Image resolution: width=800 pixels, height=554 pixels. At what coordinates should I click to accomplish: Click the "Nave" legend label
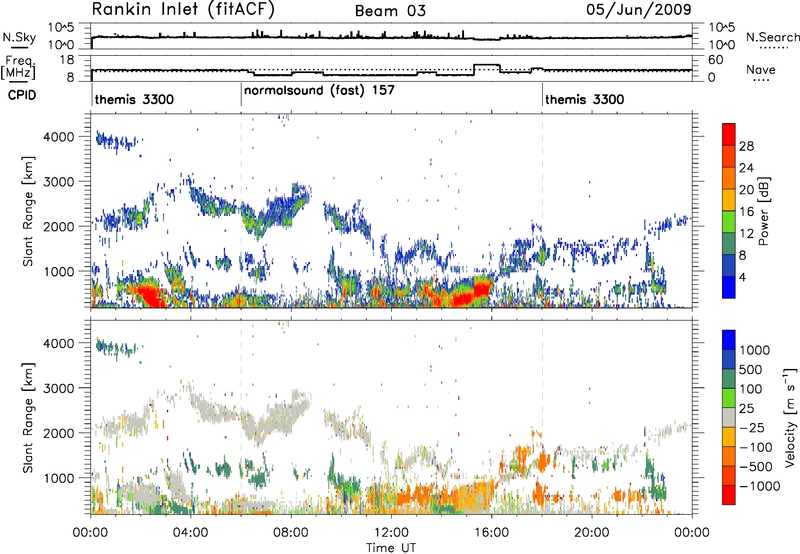[x=761, y=69]
